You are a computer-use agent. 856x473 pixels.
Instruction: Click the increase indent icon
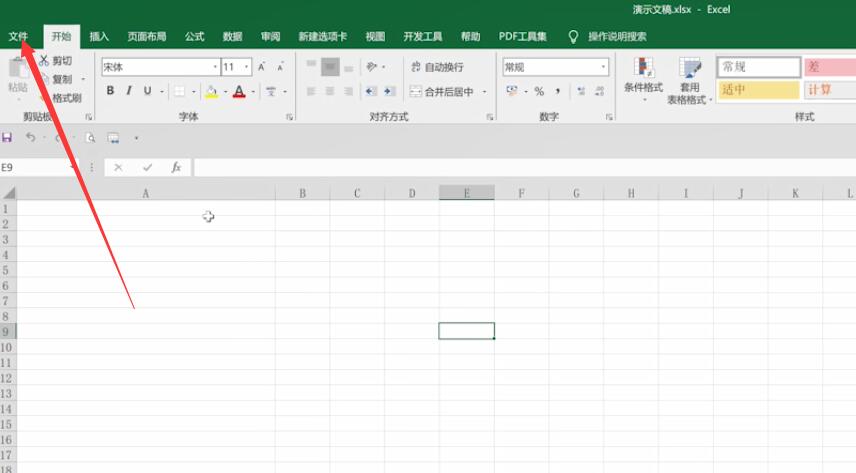coord(389,91)
